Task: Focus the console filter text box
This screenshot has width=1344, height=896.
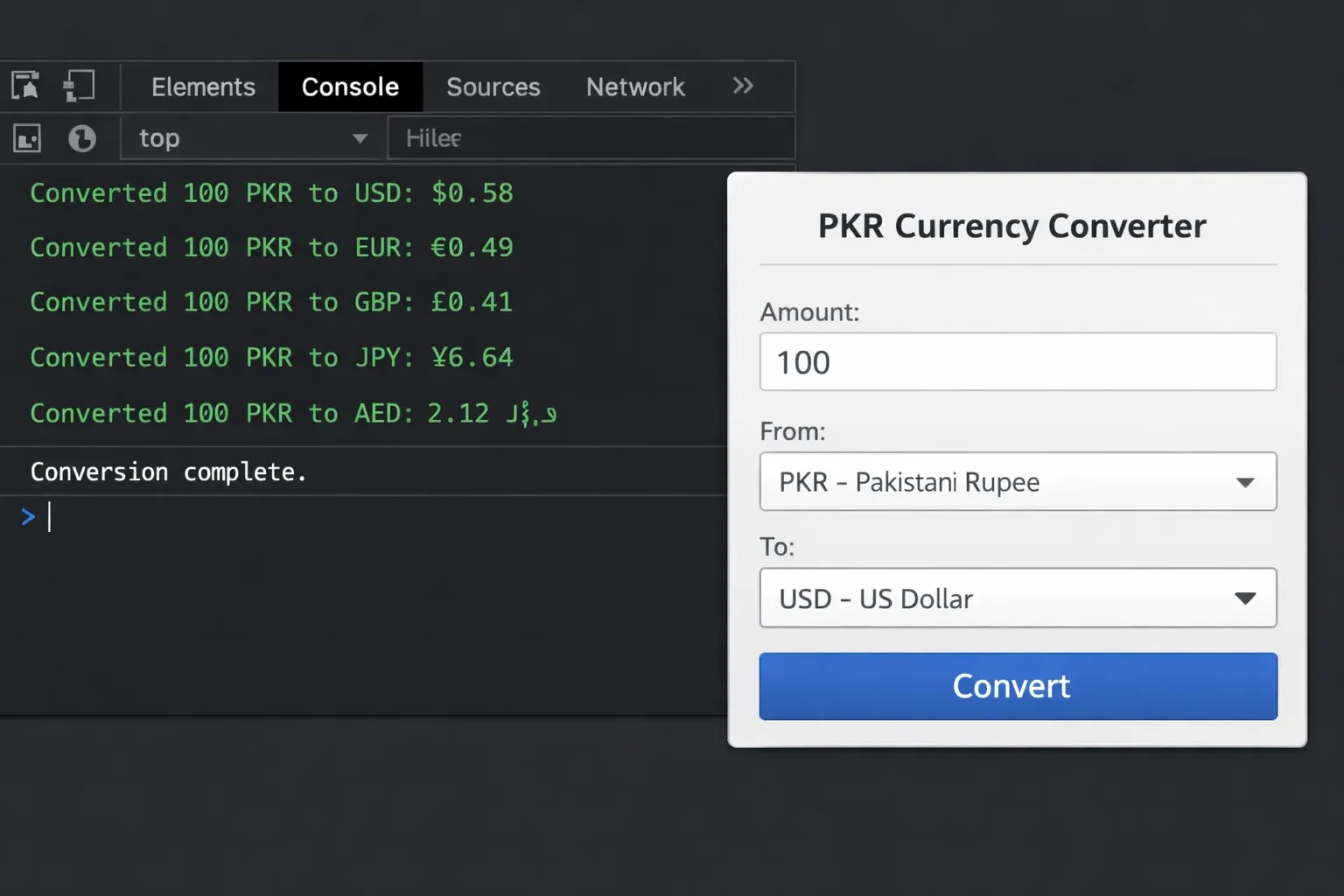Action: point(591,138)
